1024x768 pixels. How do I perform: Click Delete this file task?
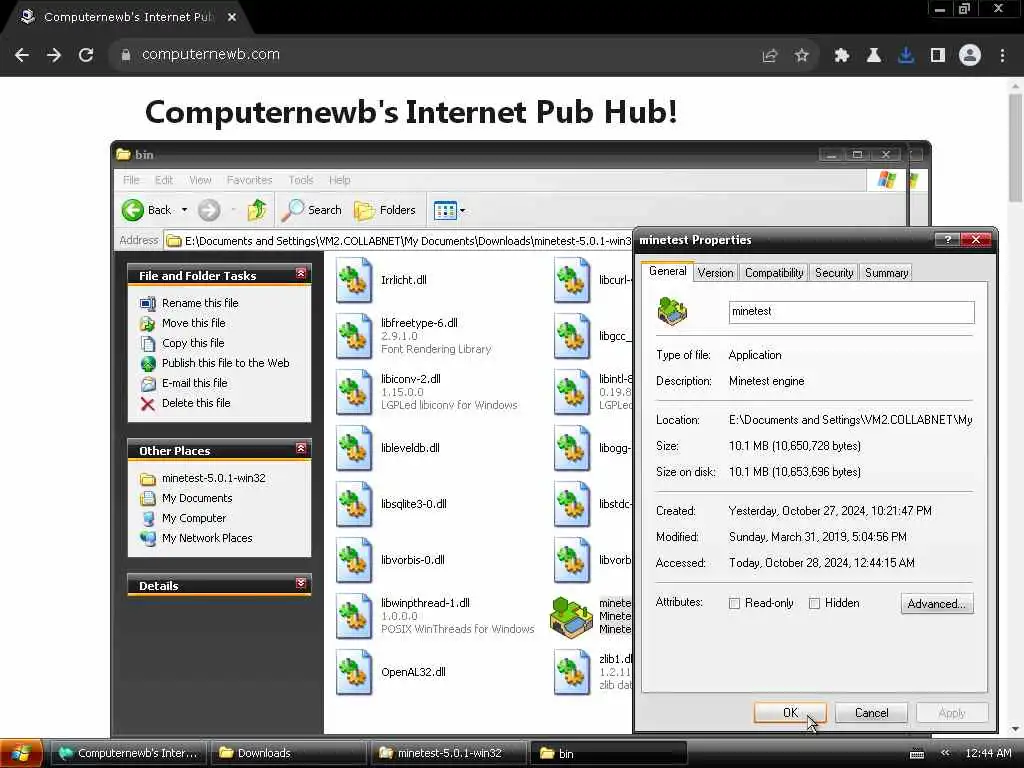point(196,403)
